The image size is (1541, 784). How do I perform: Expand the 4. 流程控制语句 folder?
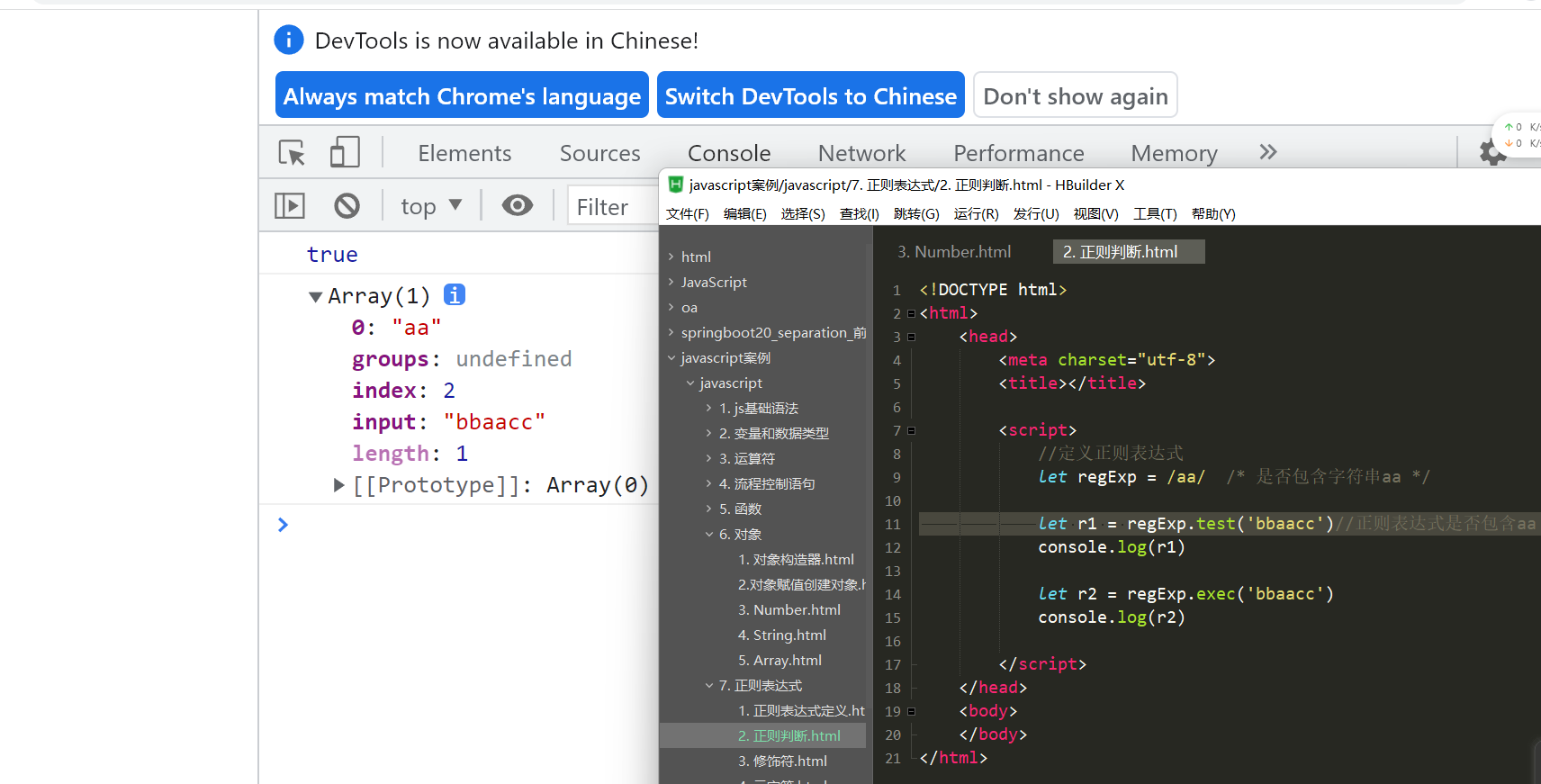pos(709,483)
